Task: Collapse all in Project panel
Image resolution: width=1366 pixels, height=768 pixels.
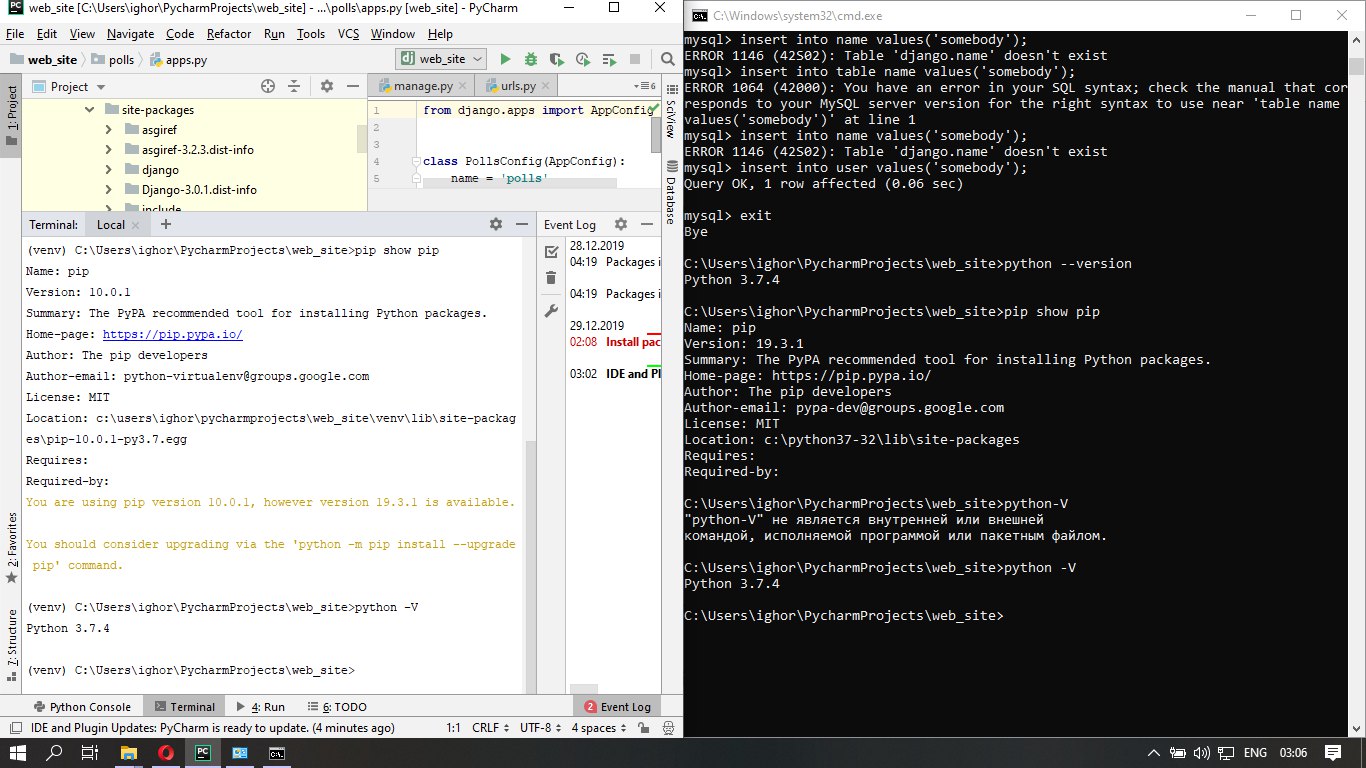Action: click(x=296, y=87)
